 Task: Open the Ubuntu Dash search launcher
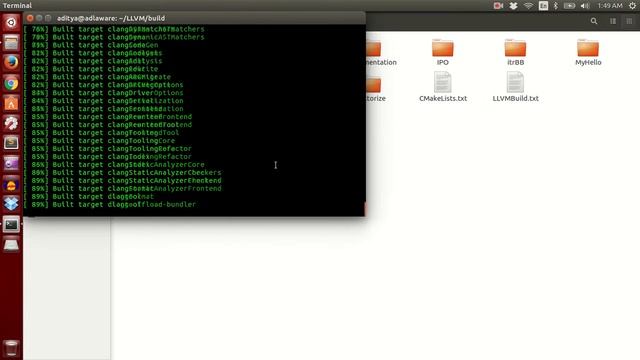[11, 22]
